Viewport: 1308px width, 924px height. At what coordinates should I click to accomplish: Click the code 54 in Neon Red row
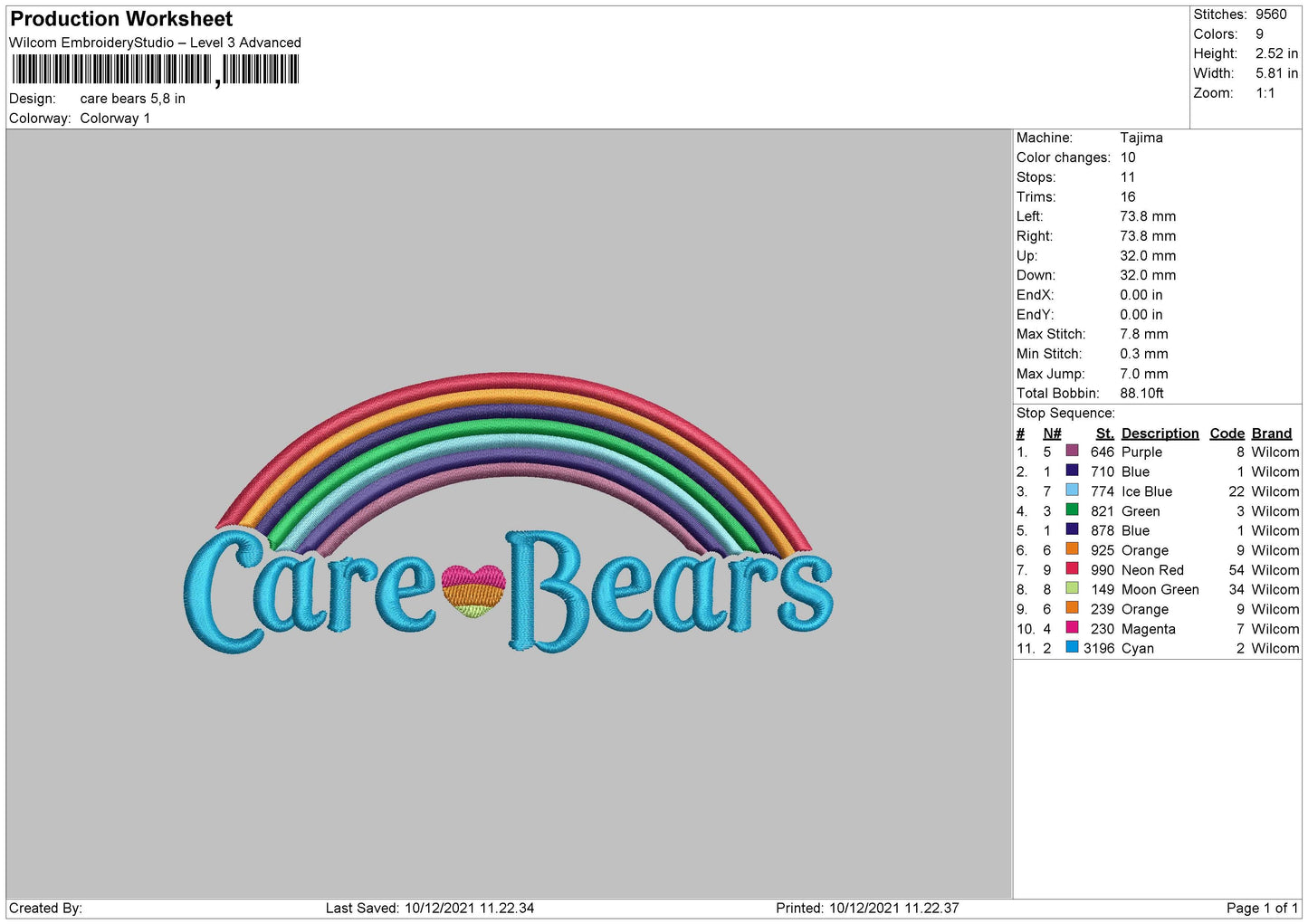tap(1236, 570)
